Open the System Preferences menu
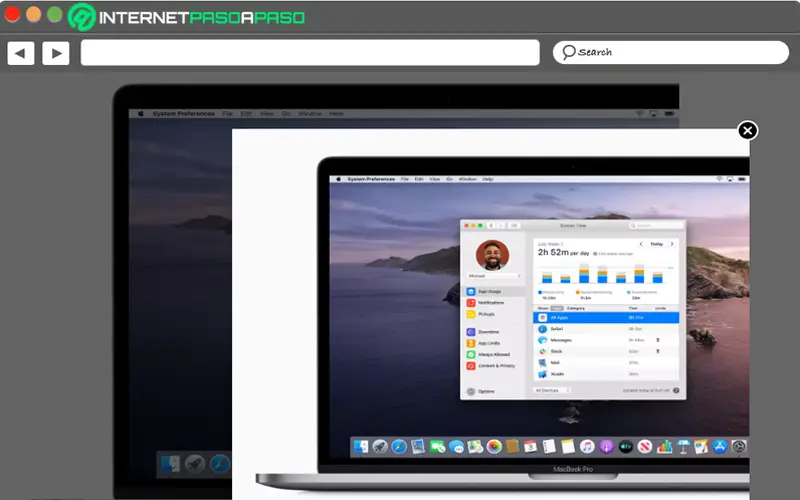 click(x=371, y=179)
